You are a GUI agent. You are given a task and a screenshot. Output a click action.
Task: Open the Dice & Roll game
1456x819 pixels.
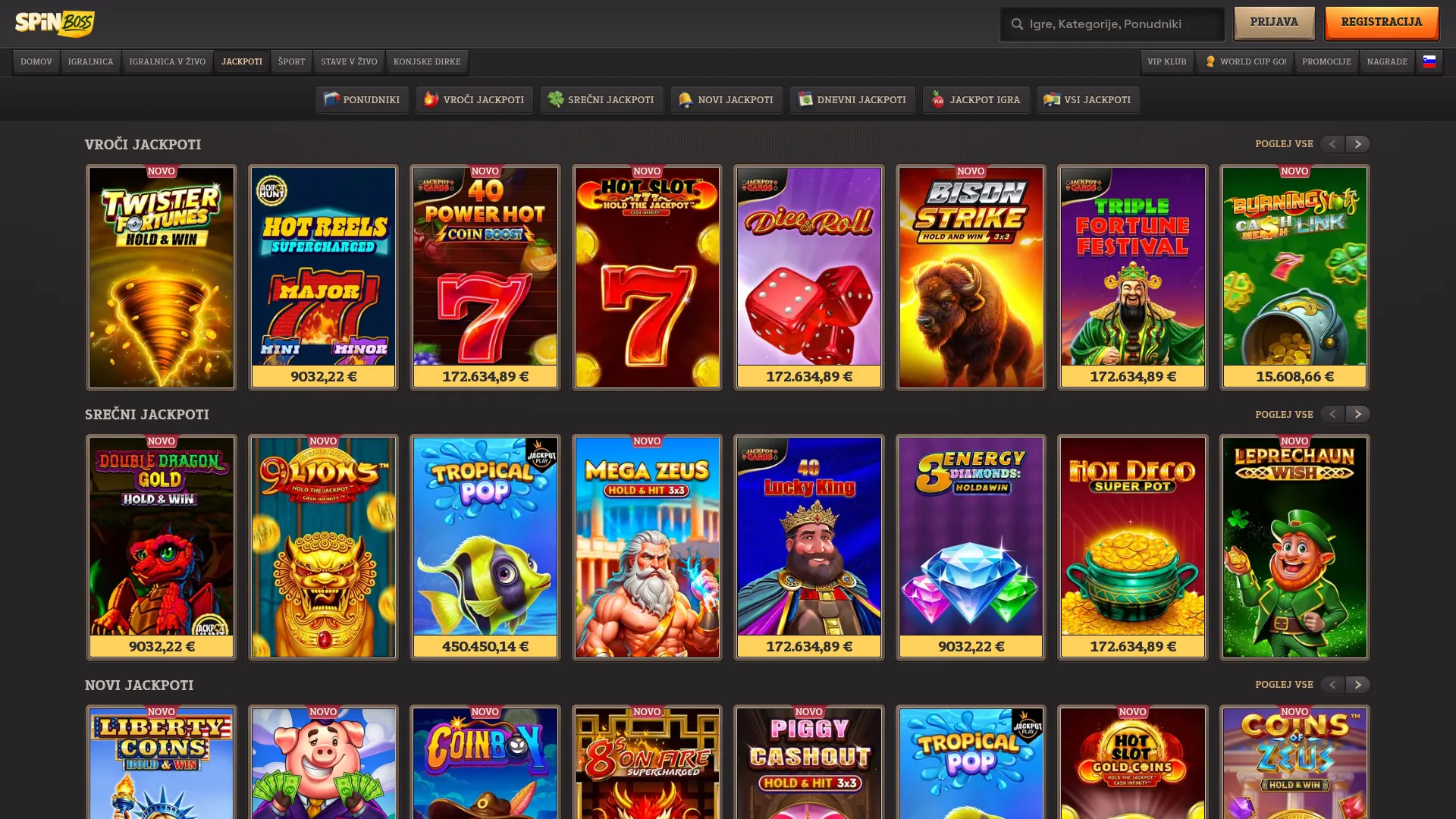(x=809, y=278)
